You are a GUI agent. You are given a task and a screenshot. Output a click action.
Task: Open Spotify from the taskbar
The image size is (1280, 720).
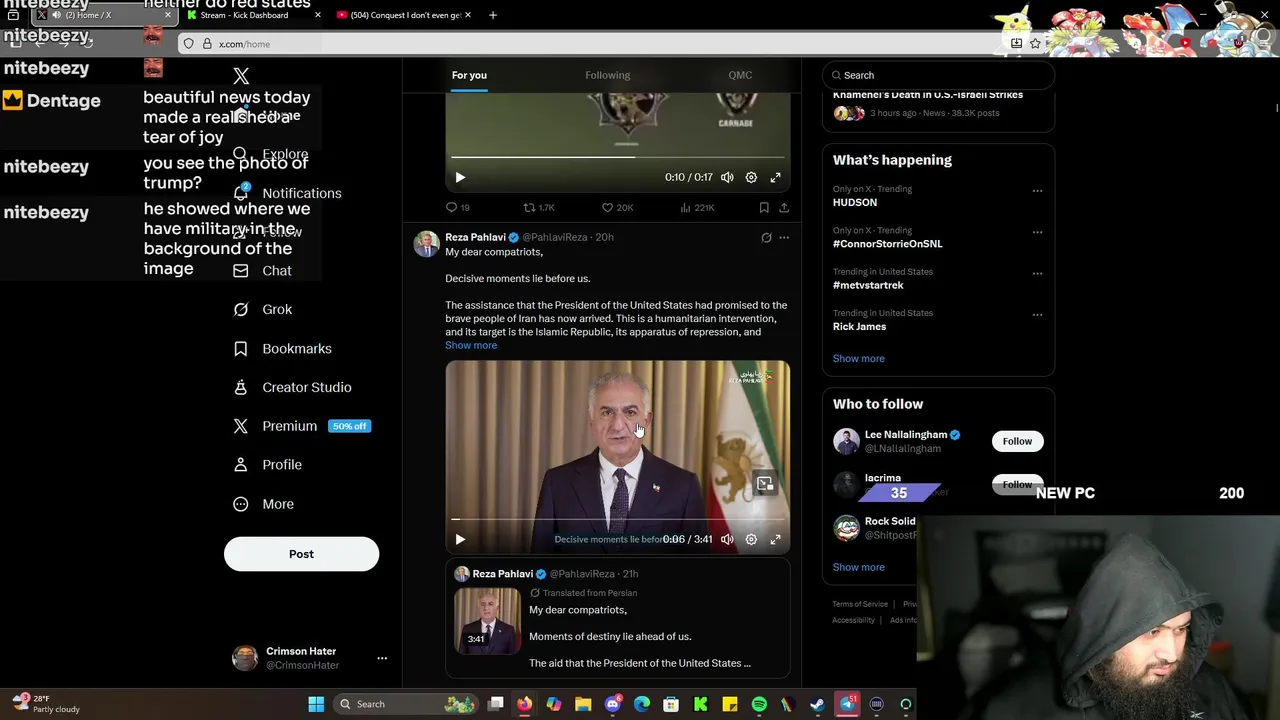(759, 704)
